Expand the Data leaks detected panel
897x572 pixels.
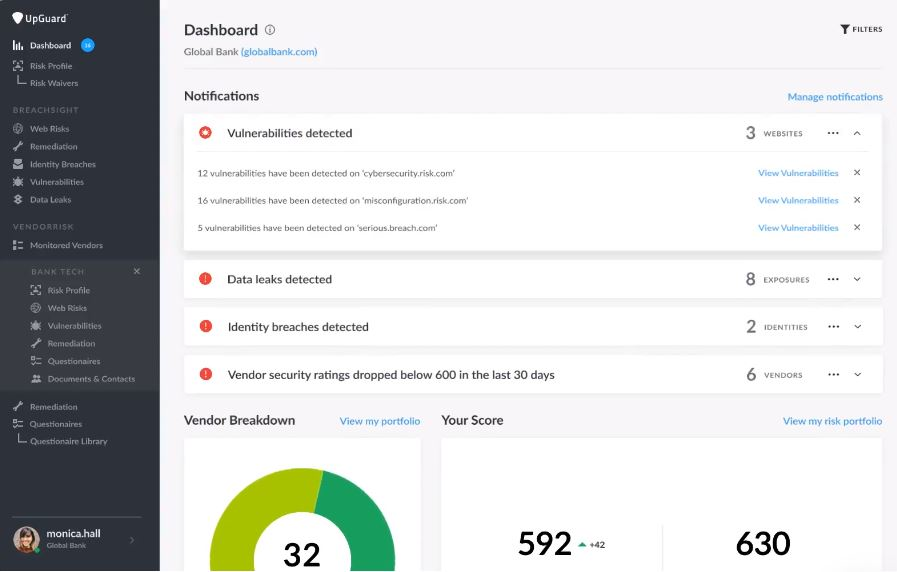[857, 279]
